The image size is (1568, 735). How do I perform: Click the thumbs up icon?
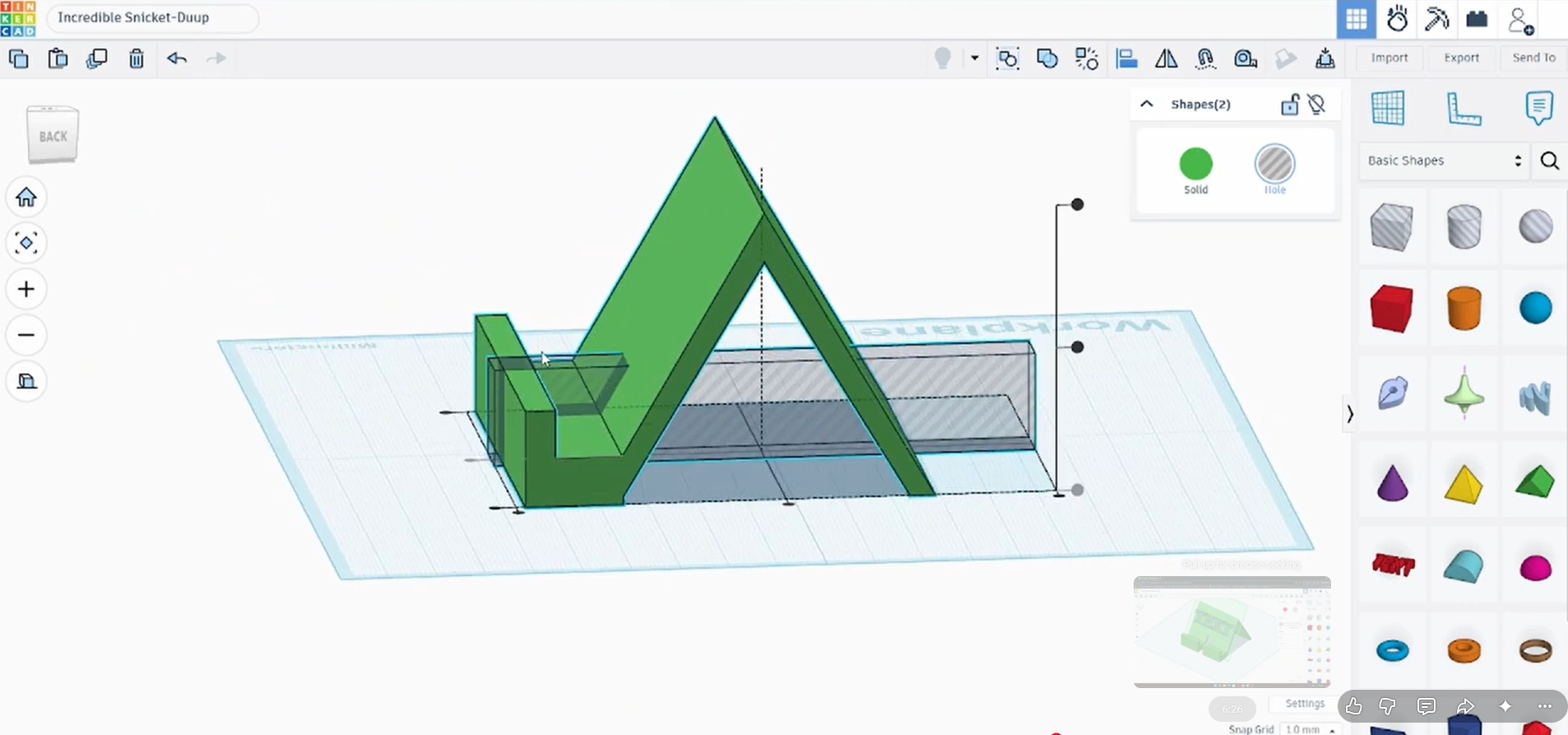tap(1353, 706)
